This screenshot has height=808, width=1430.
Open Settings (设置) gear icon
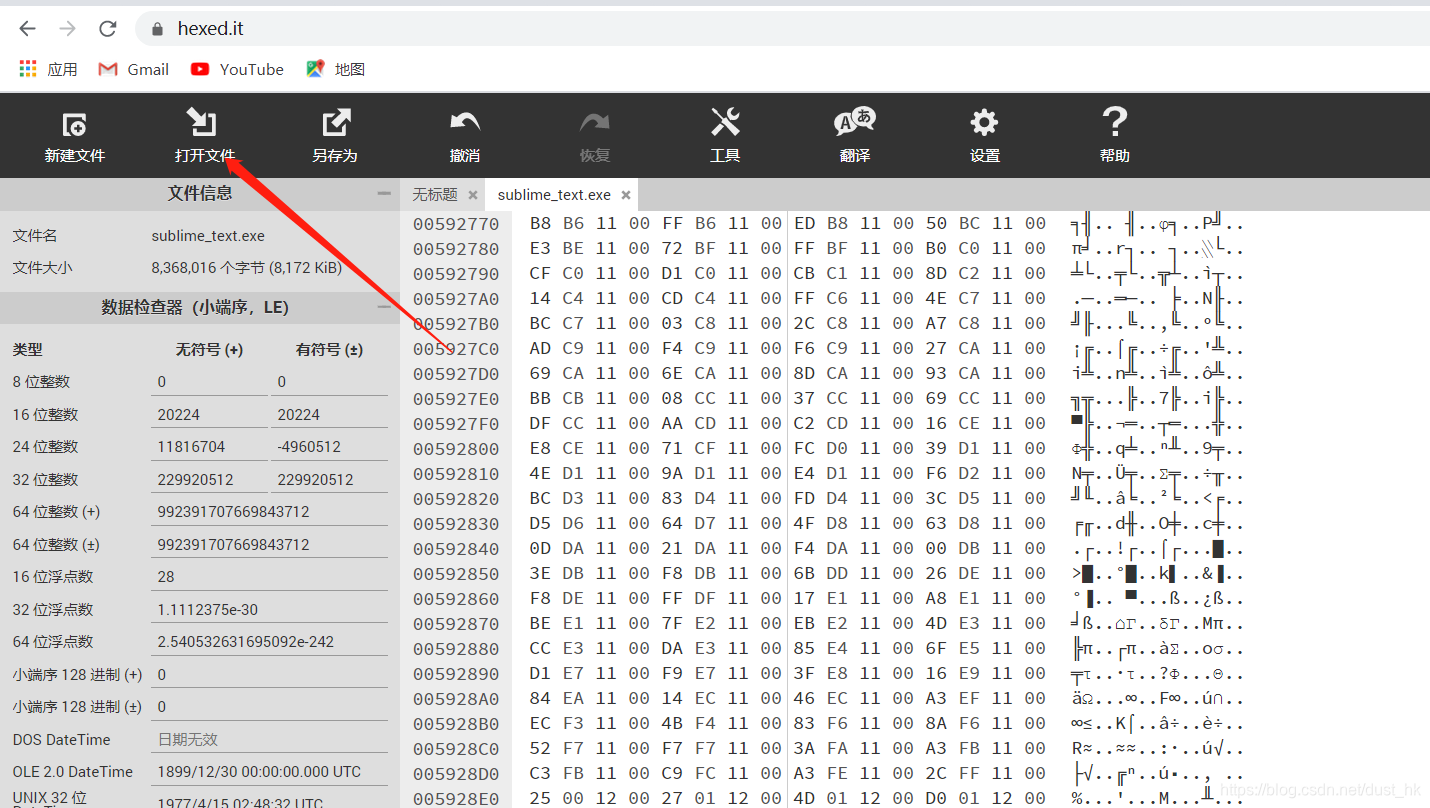point(985,123)
